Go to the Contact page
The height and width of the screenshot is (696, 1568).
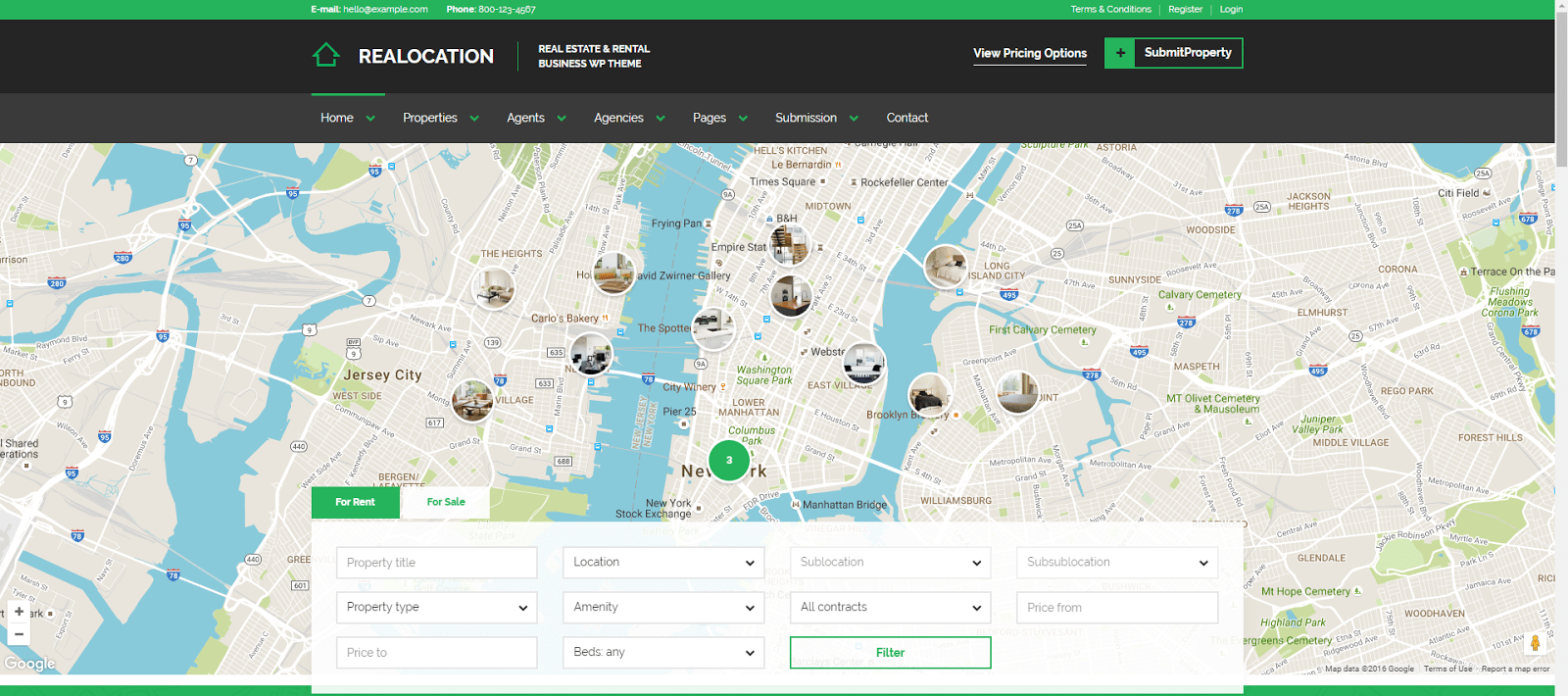click(907, 118)
